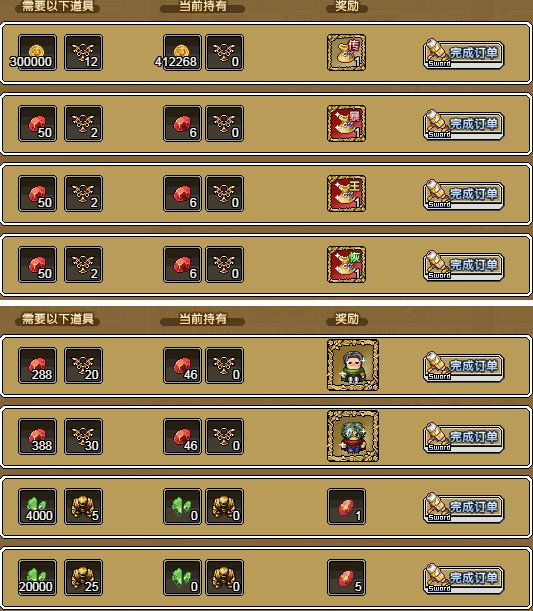Click the 4000 green crystal requirement icon
The width and height of the screenshot is (533, 611).
pos(37,507)
